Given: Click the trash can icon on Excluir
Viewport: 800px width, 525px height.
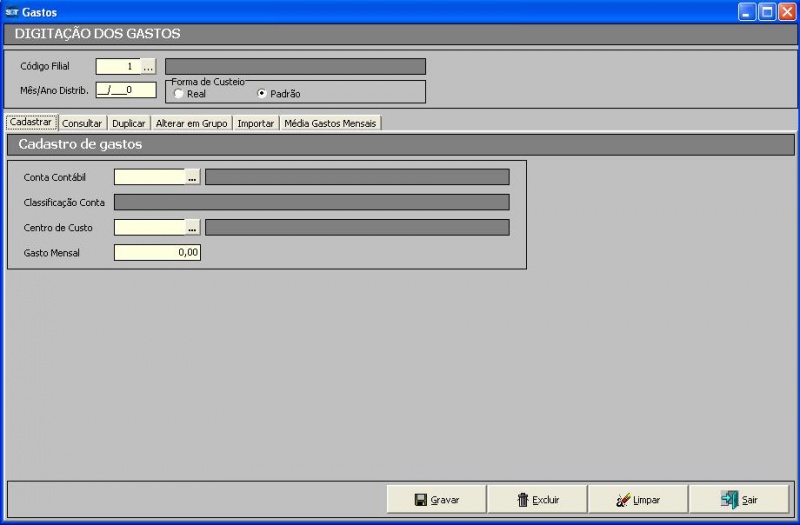Looking at the screenshot, I should pyautogui.click(x=522, y=500).
